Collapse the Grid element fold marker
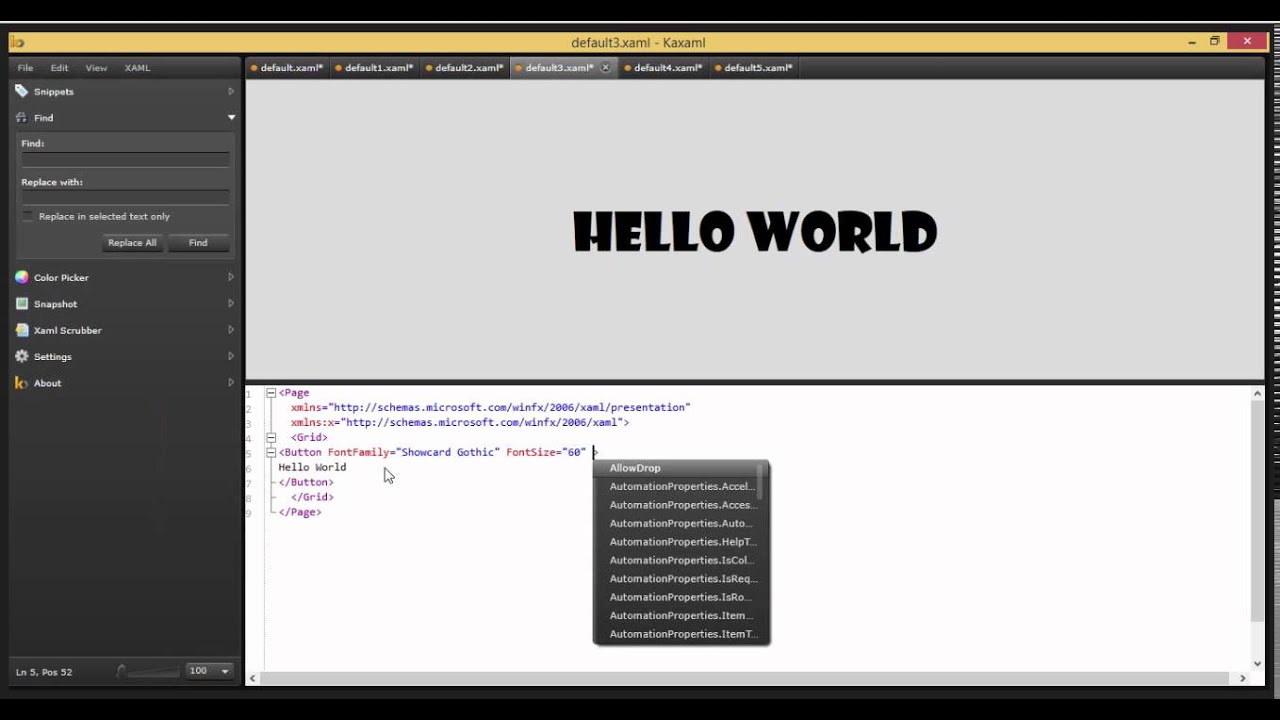Image resolution: width=1280 pixels, height=720 pixels. (x=271, y=437)
